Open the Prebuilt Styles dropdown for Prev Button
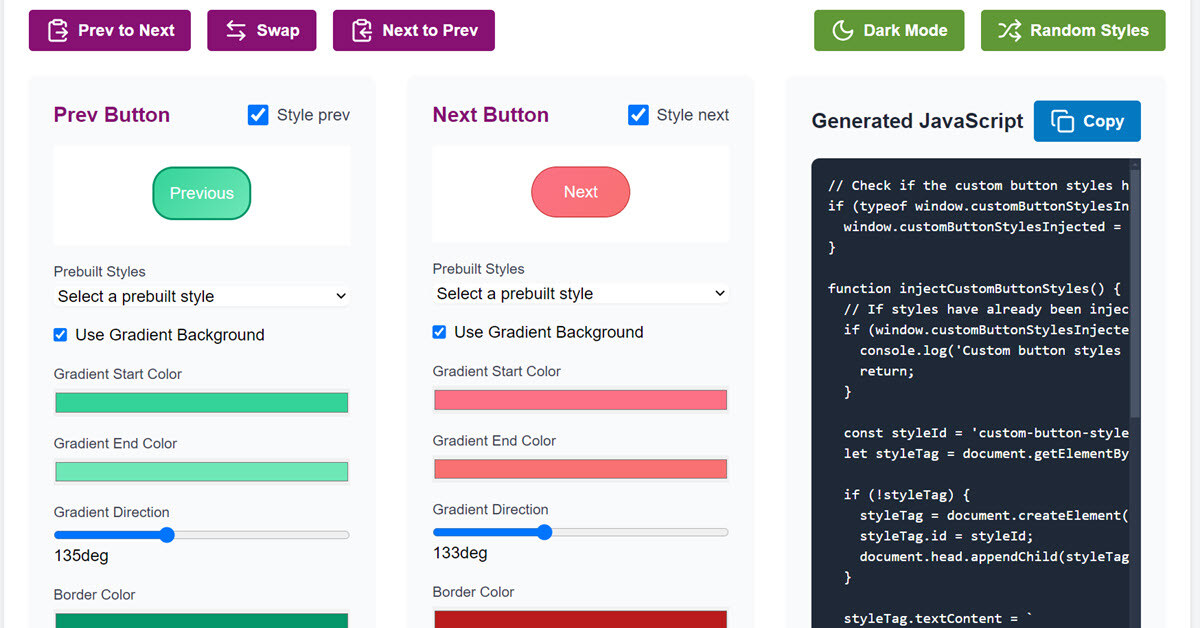 tap(201, 296)
